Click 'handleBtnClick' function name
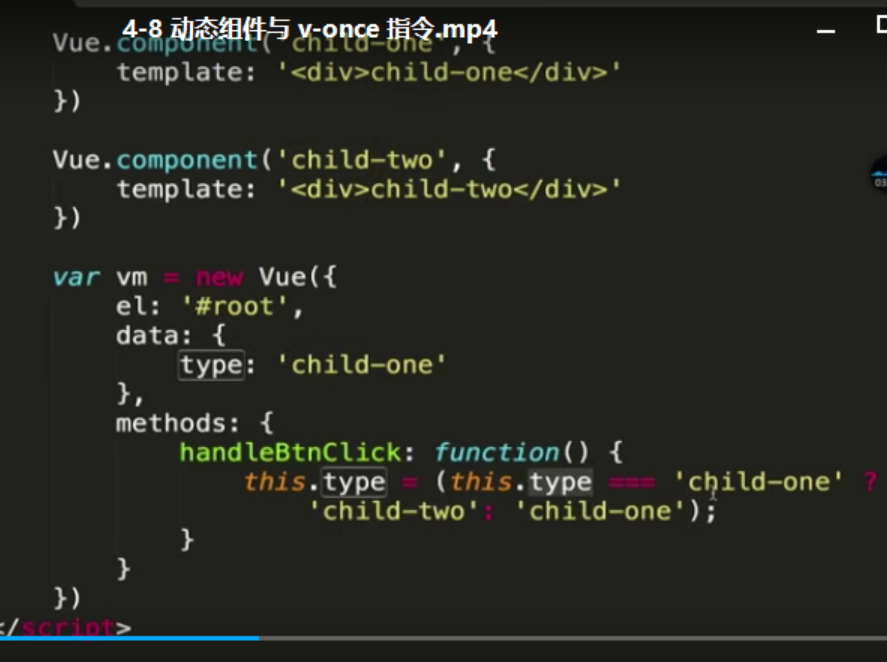The height and width of the screenshot is (662, 887). tap(290, 453)
